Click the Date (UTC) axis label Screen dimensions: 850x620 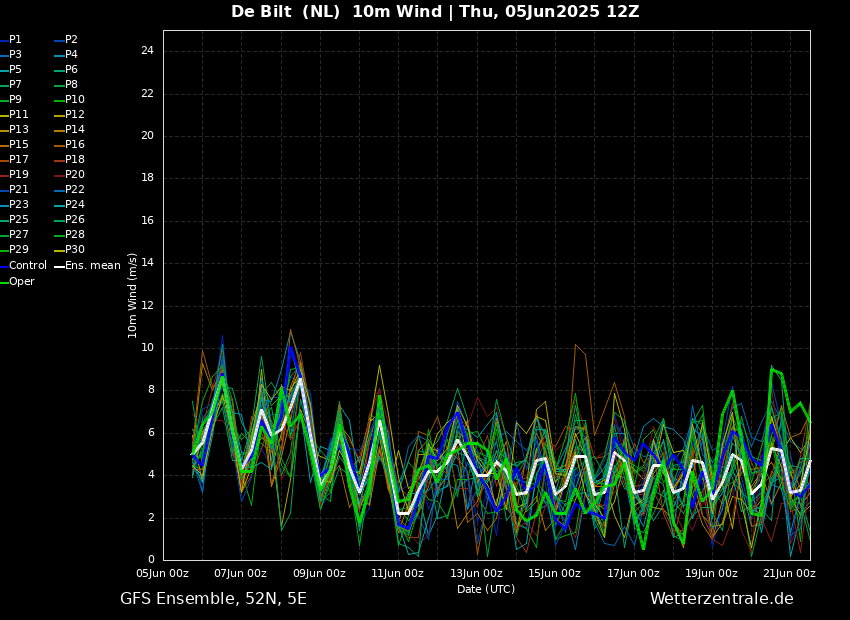coord(486,589)
